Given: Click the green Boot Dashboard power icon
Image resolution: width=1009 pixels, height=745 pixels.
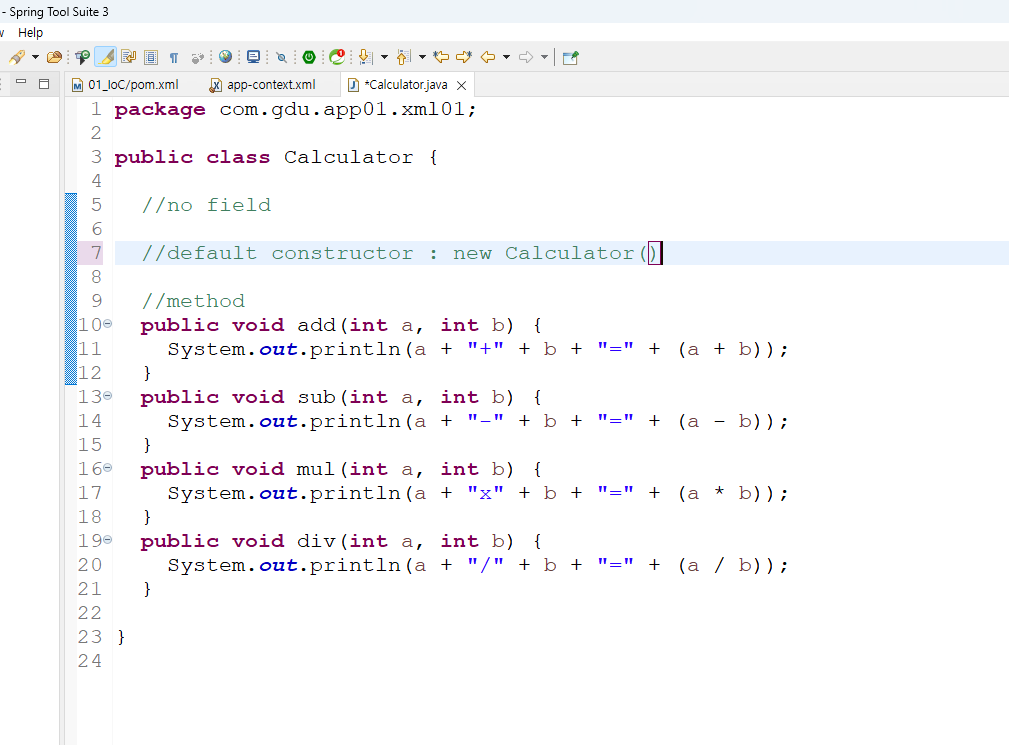Looking at the screenshot, I should tap(309, 57).
